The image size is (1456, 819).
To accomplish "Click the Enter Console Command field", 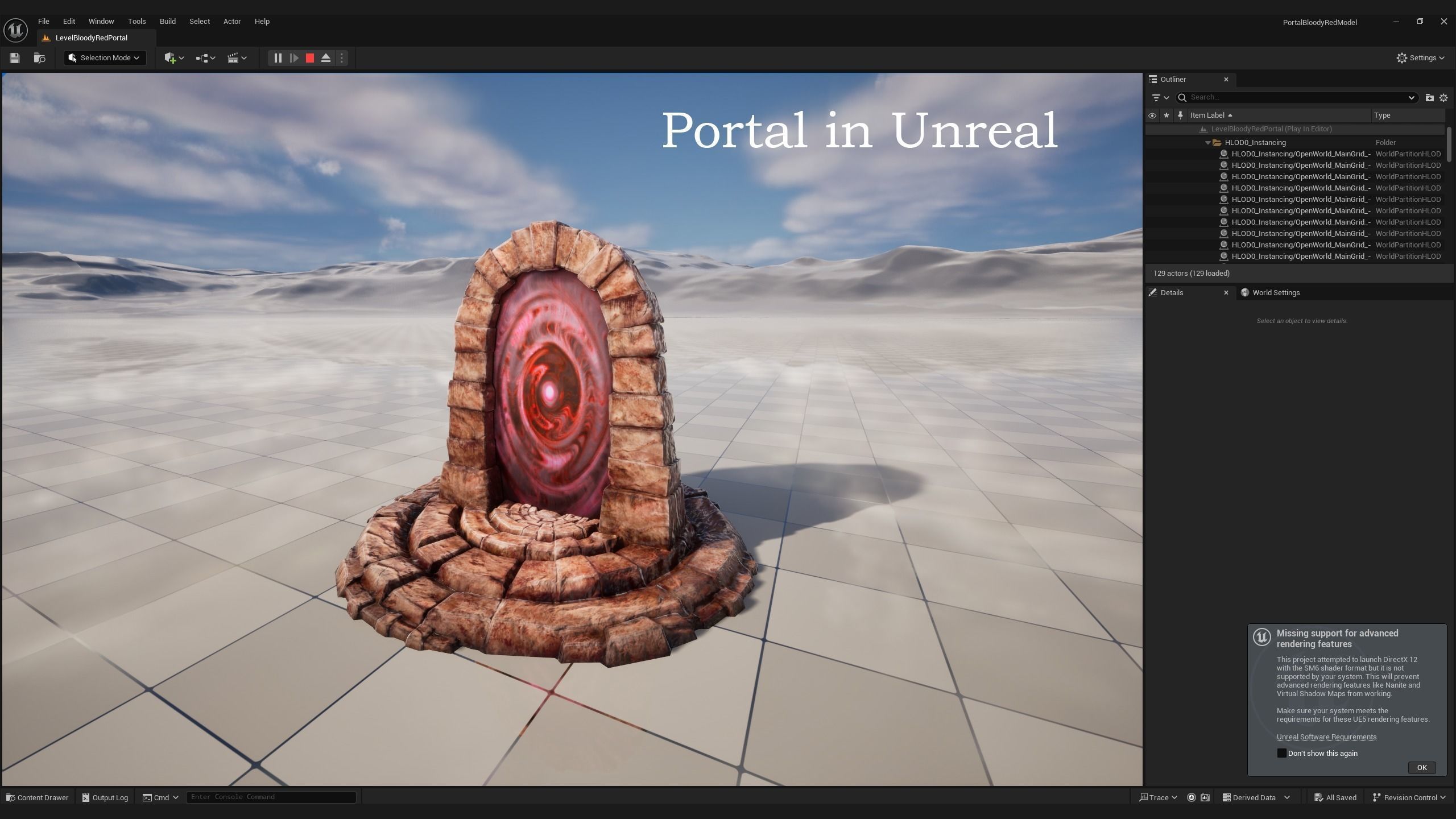I will (271, 797).
